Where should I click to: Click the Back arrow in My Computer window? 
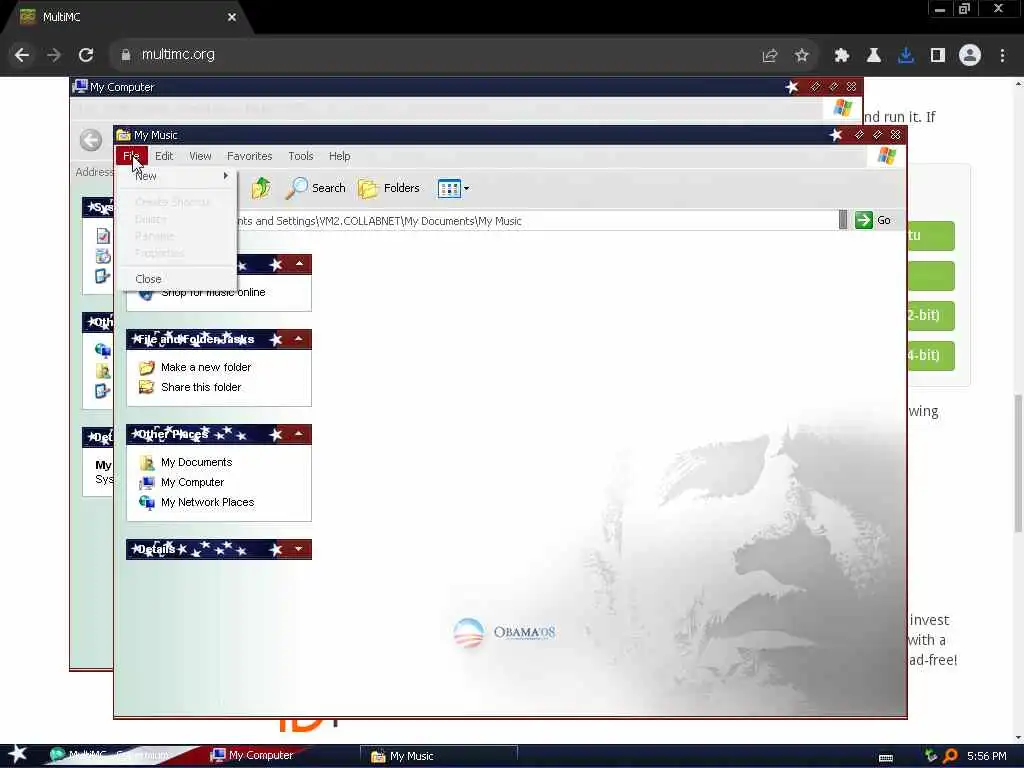coord(91,140)
